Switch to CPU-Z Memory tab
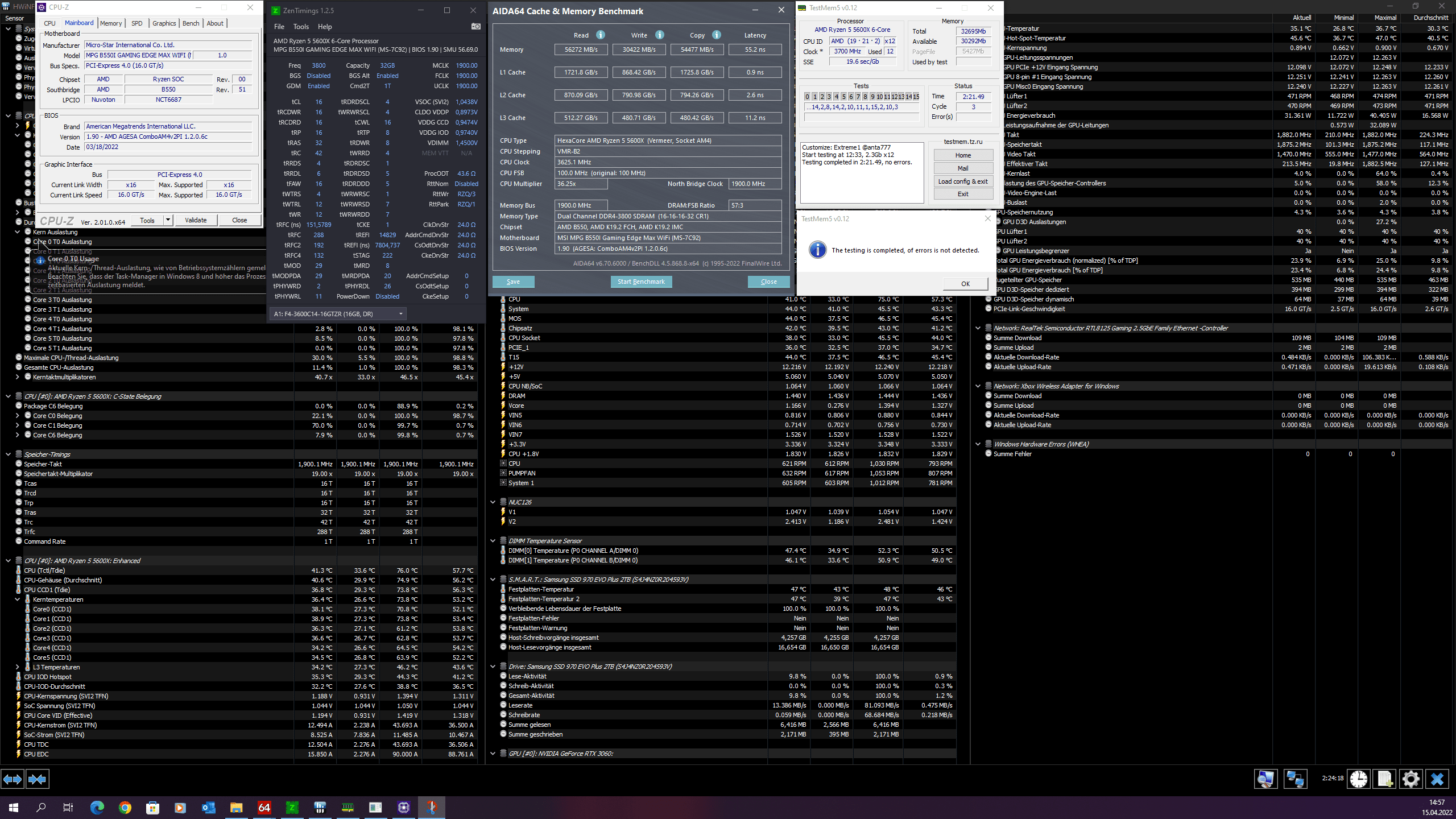The image size is (1456, 819). point(111,23)
